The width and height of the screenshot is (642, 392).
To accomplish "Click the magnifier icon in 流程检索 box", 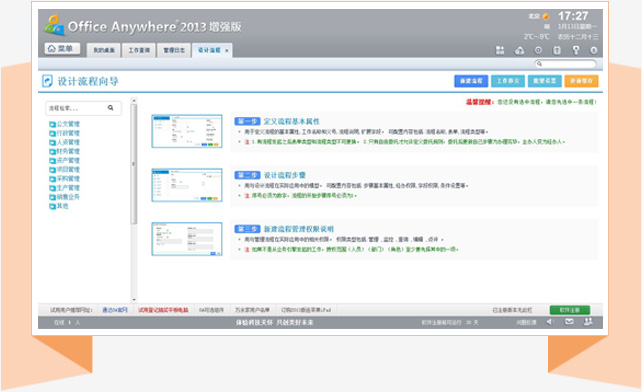I will [111, 108].
